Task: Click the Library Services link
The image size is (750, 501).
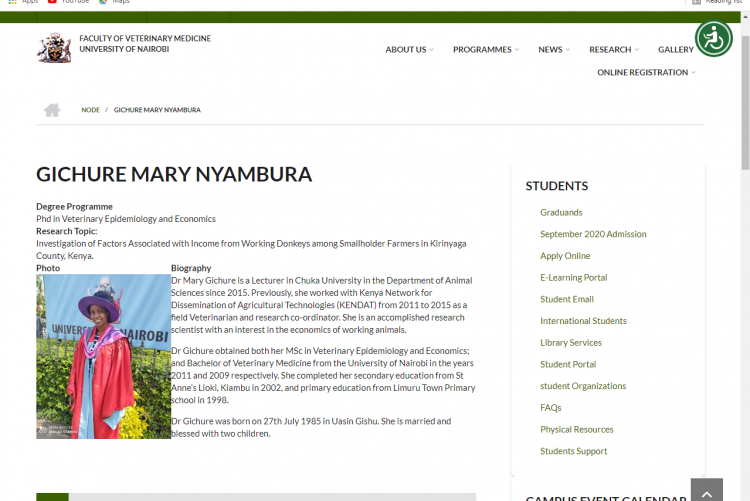Action: (x=571, y=343)
